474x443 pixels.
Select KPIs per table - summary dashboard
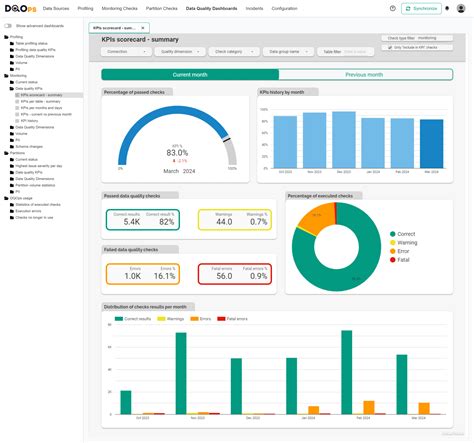coord(41,101)
